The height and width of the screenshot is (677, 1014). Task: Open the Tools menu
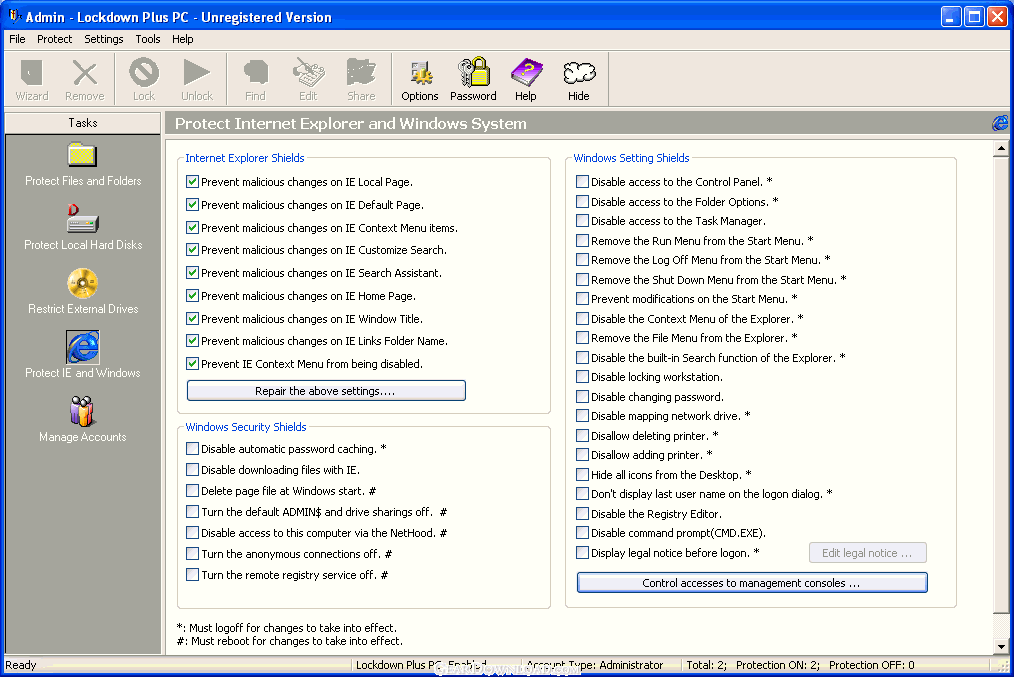147,39
